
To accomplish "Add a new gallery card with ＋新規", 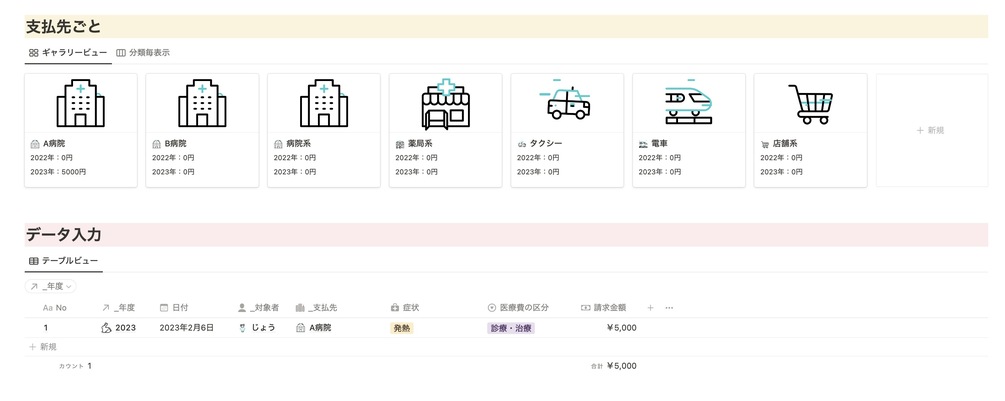I will tap(931, 130).
